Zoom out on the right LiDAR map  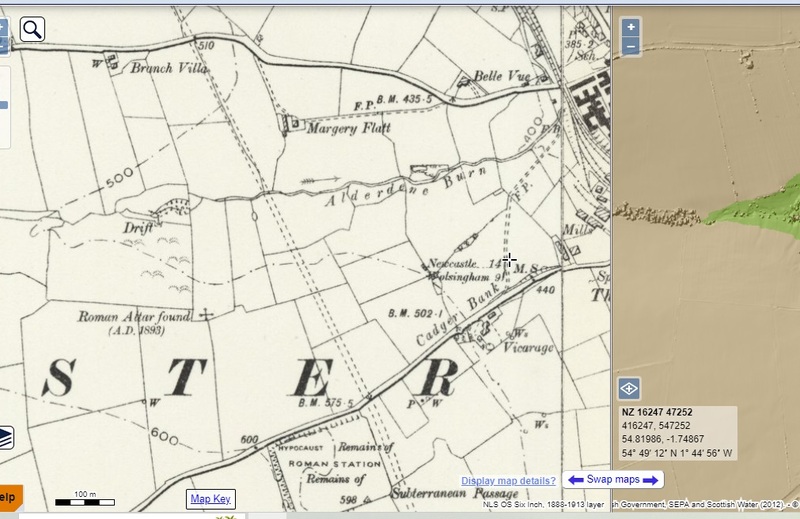[x=631, y=46]
